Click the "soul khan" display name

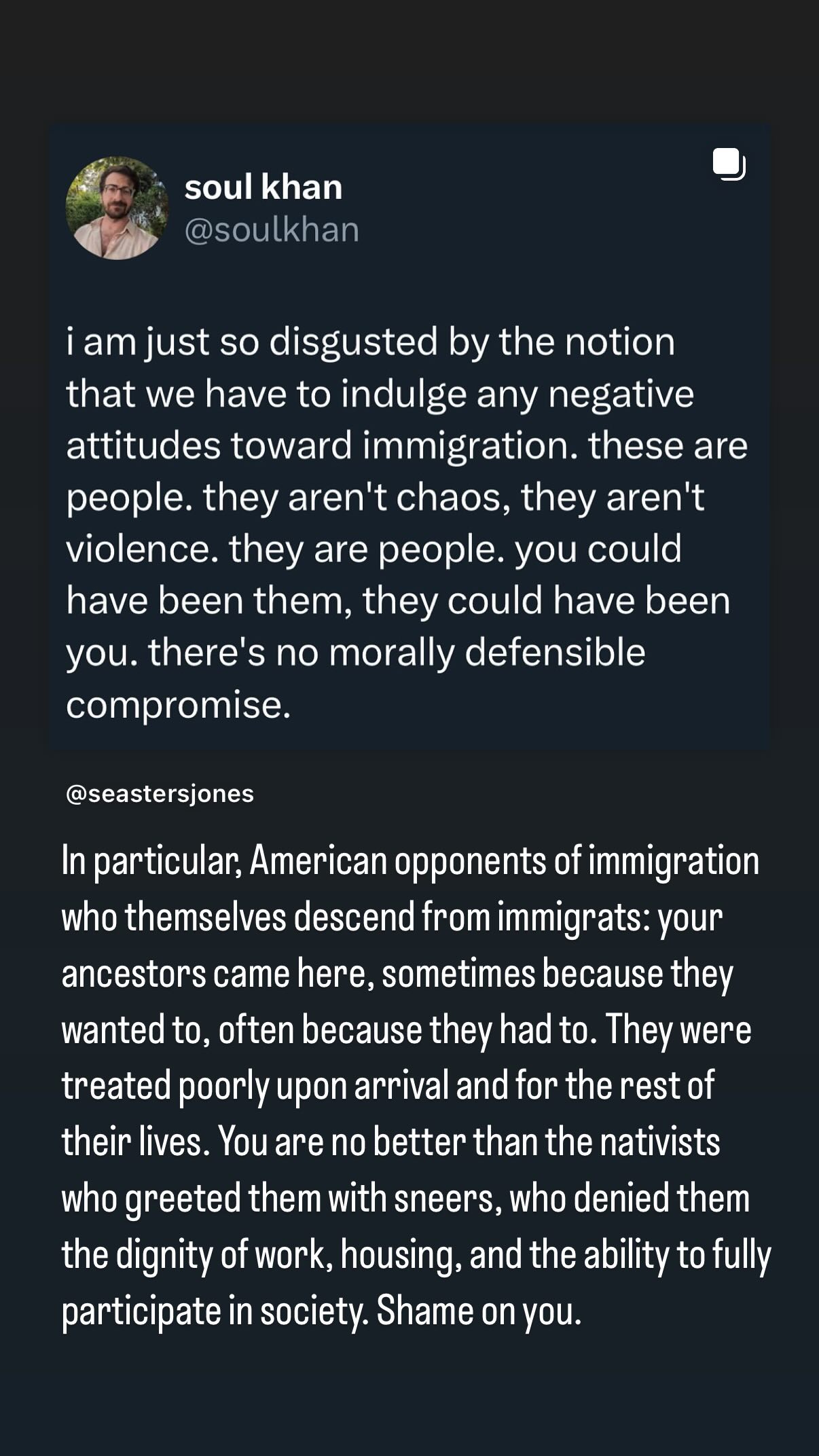[x=263, y=187]
